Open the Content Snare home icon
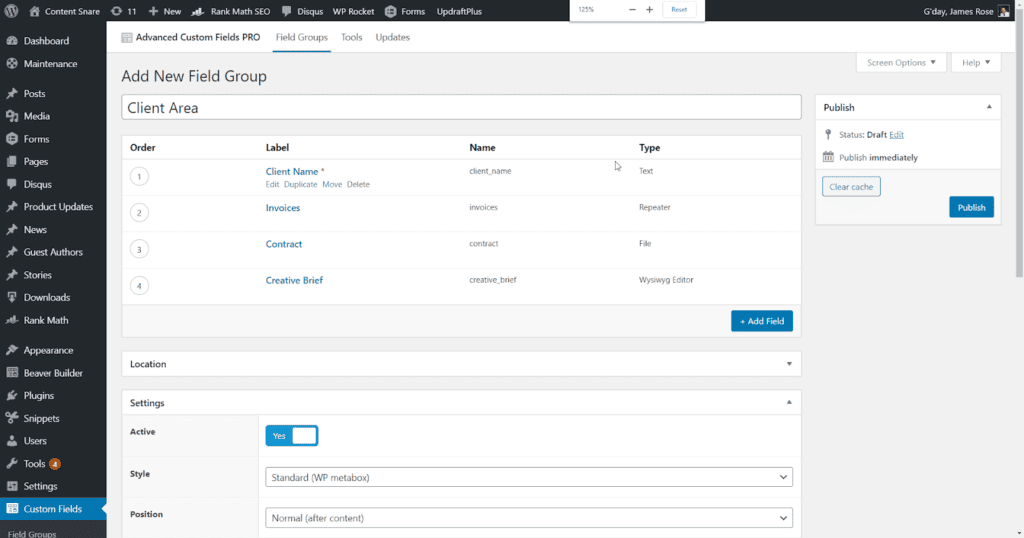The height and width of the screenshot is (538, 1024). tap(35, 11)
